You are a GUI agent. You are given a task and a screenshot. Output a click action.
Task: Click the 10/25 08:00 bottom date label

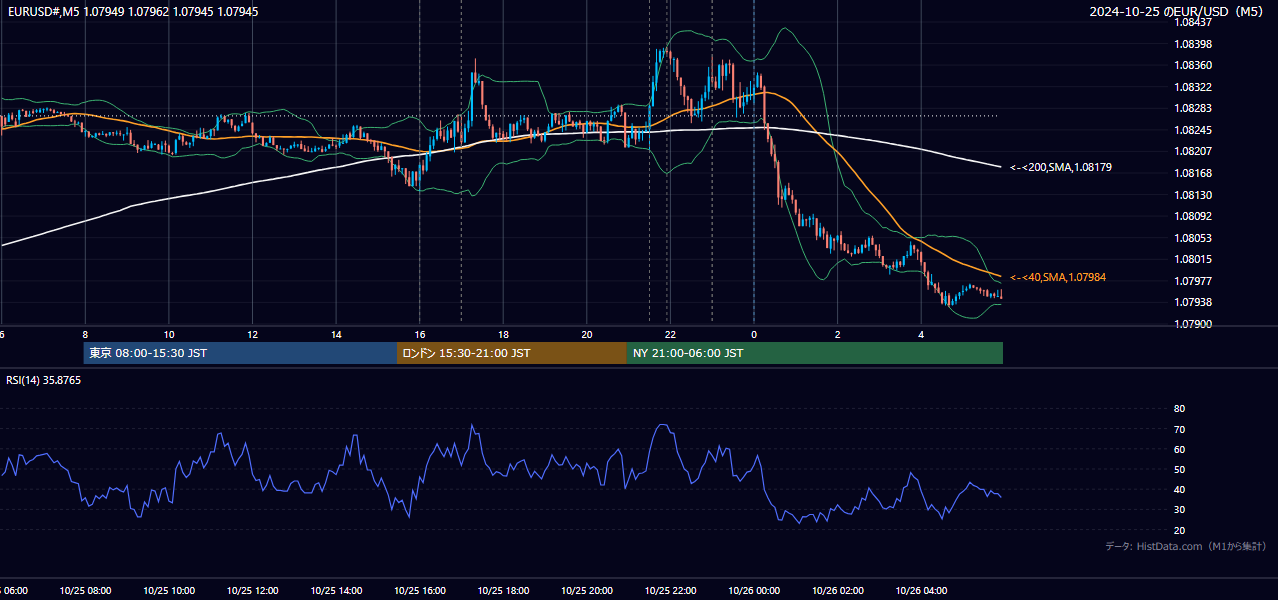[x=85, y=591]
